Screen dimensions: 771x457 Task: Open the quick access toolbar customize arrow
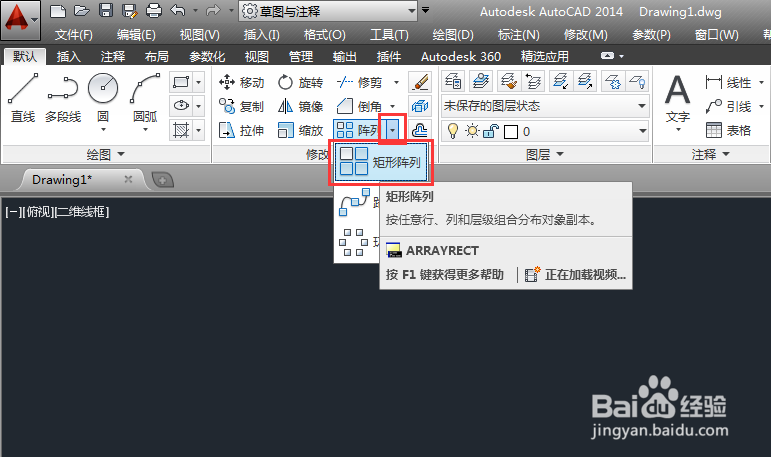point(426,10)
